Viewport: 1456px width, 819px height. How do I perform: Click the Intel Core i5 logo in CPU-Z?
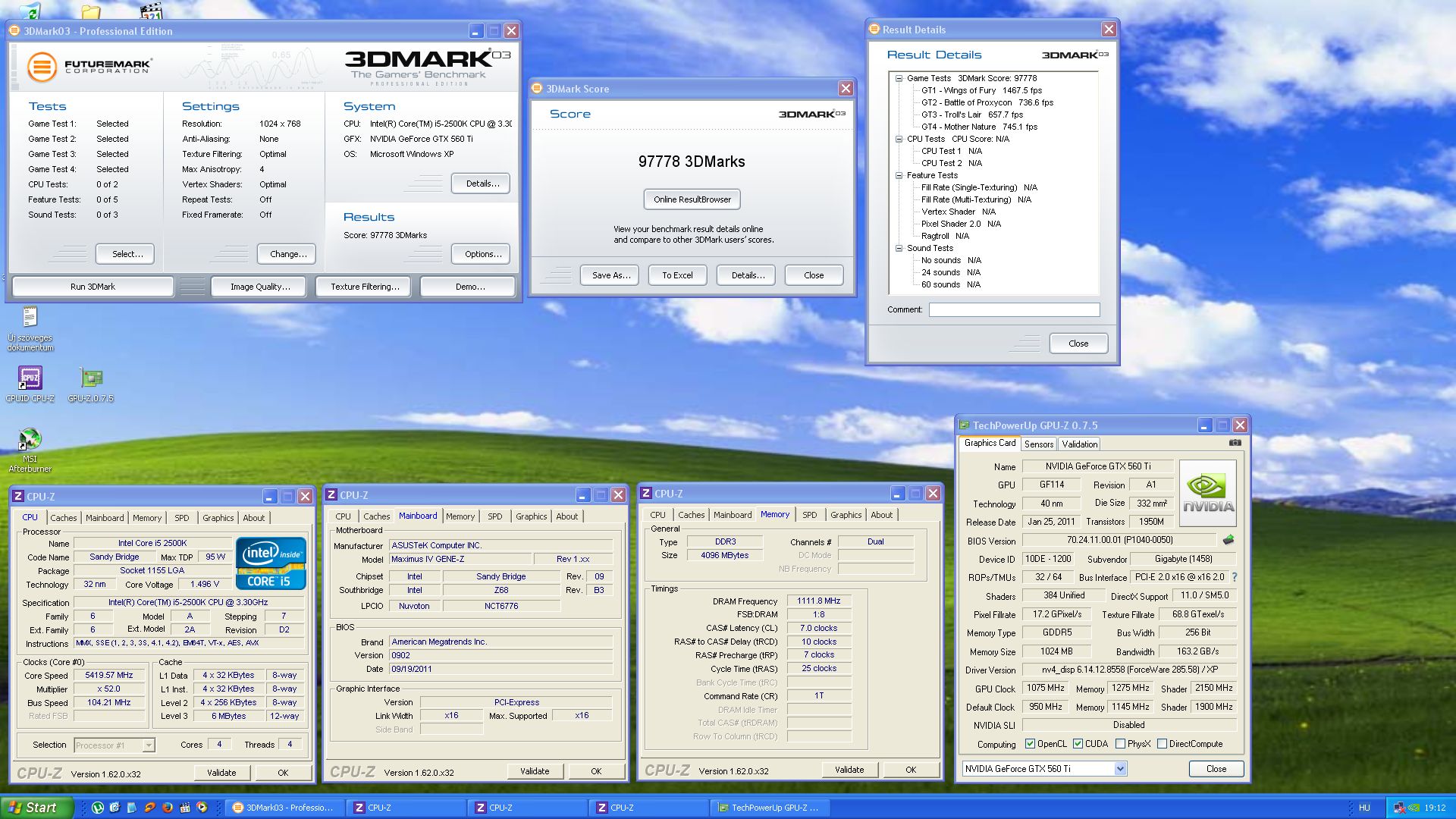271,563
